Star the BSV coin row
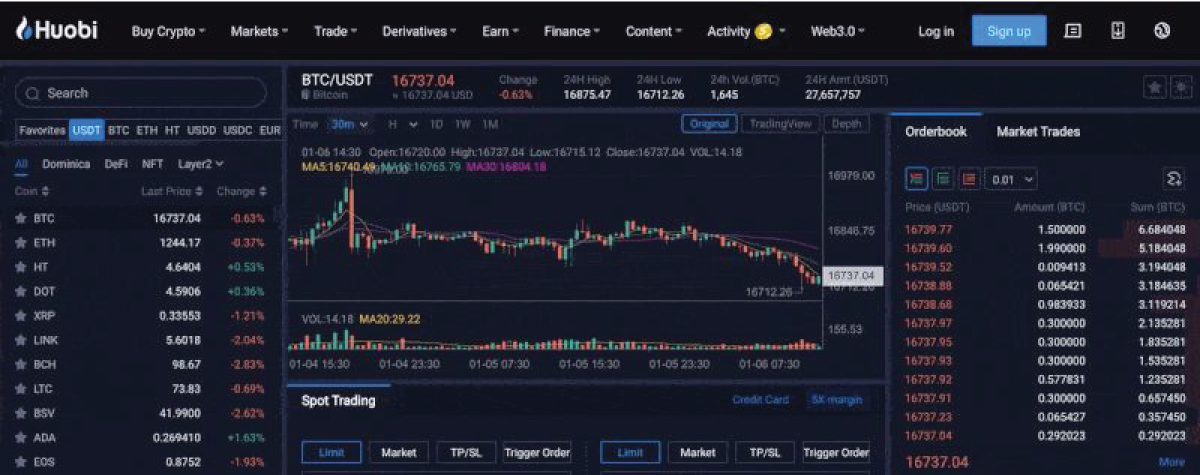The image size is (1200, 475). [20, 413]
